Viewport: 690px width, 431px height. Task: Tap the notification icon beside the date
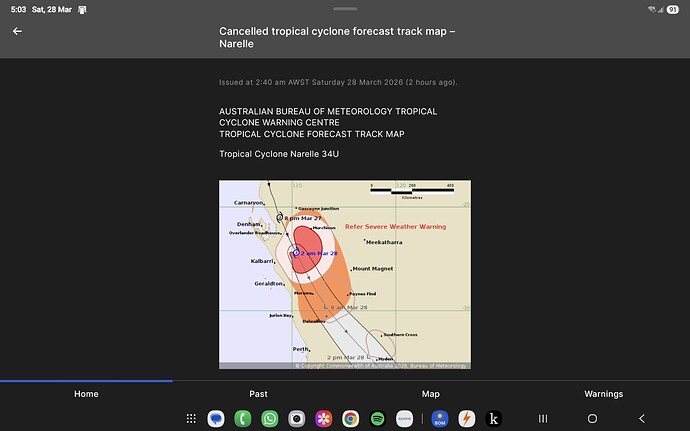click(82, 10)
